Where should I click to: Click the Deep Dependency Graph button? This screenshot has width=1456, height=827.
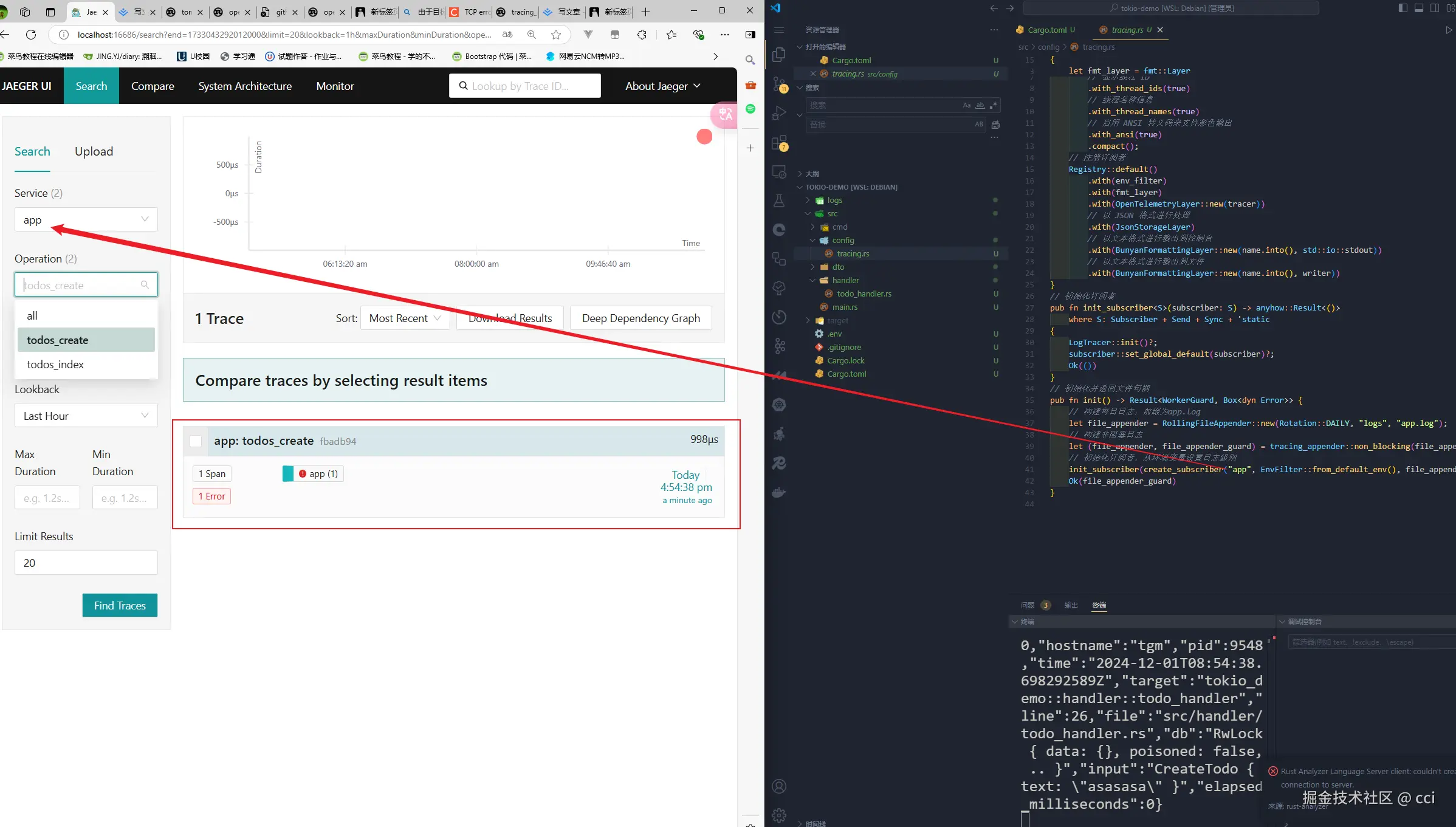click(640, 318)
